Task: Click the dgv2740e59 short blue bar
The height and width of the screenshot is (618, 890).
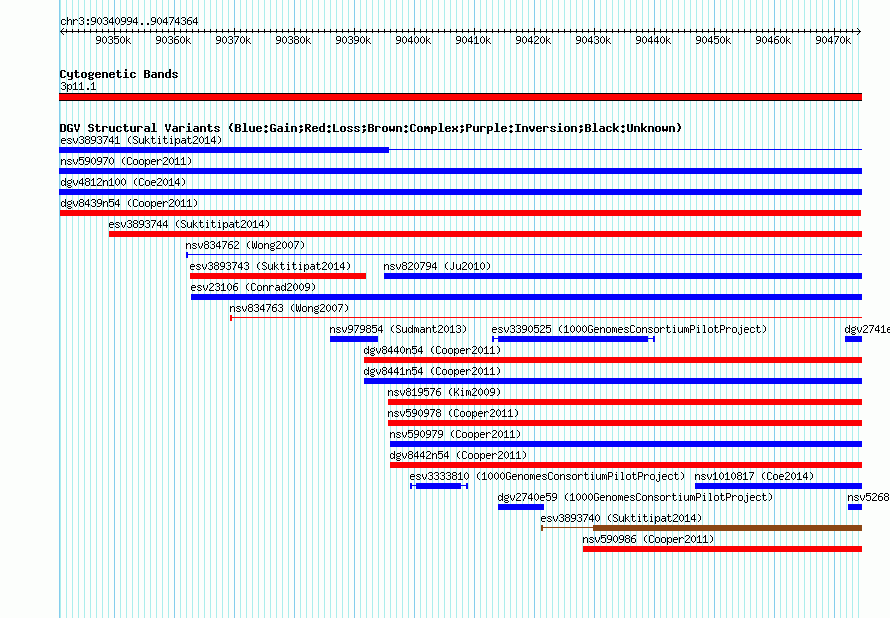Action: [521, 507]
